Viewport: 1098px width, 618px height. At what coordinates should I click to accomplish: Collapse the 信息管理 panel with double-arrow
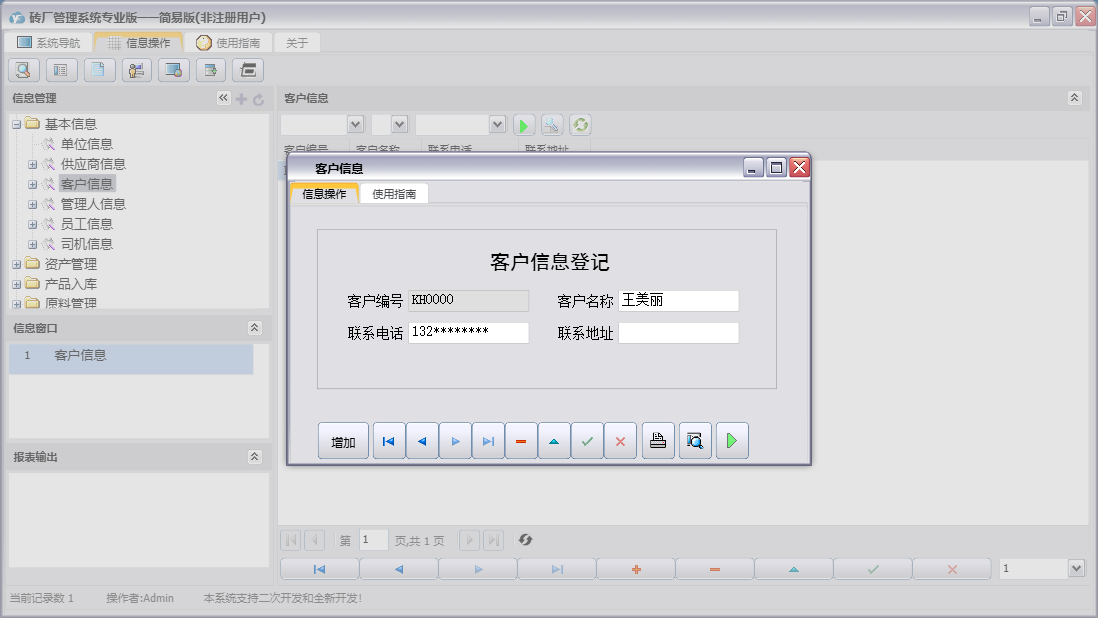(x=223, y=98)
